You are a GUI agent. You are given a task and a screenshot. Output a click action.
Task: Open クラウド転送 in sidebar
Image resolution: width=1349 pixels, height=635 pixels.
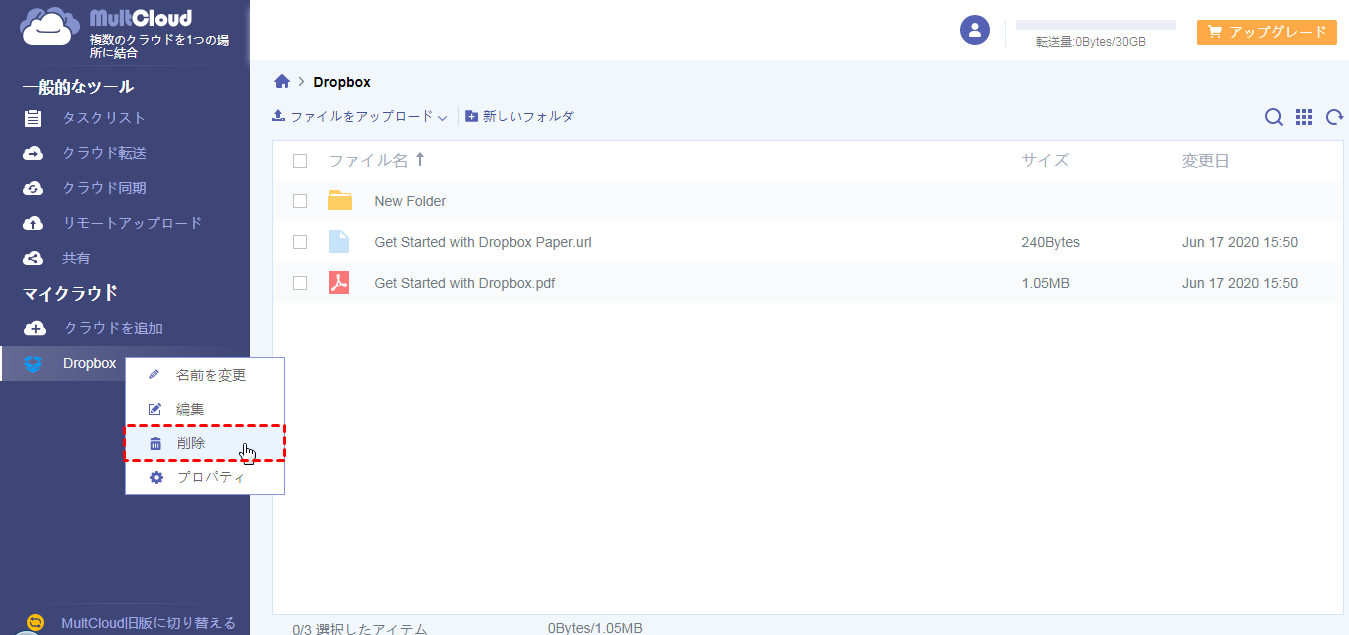[x=104, y=153]
